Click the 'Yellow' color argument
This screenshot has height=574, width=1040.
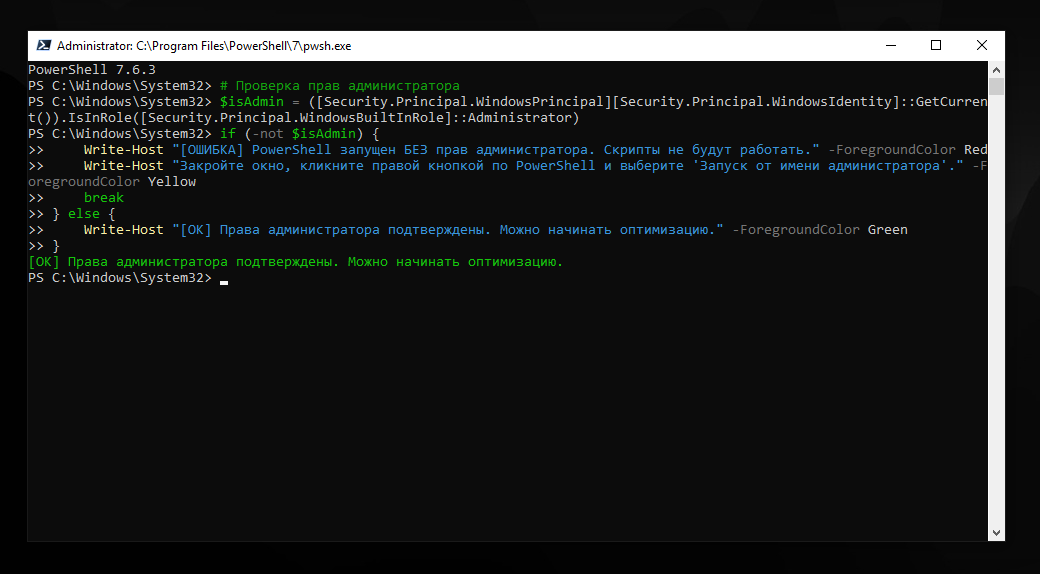tap(172, 181)
